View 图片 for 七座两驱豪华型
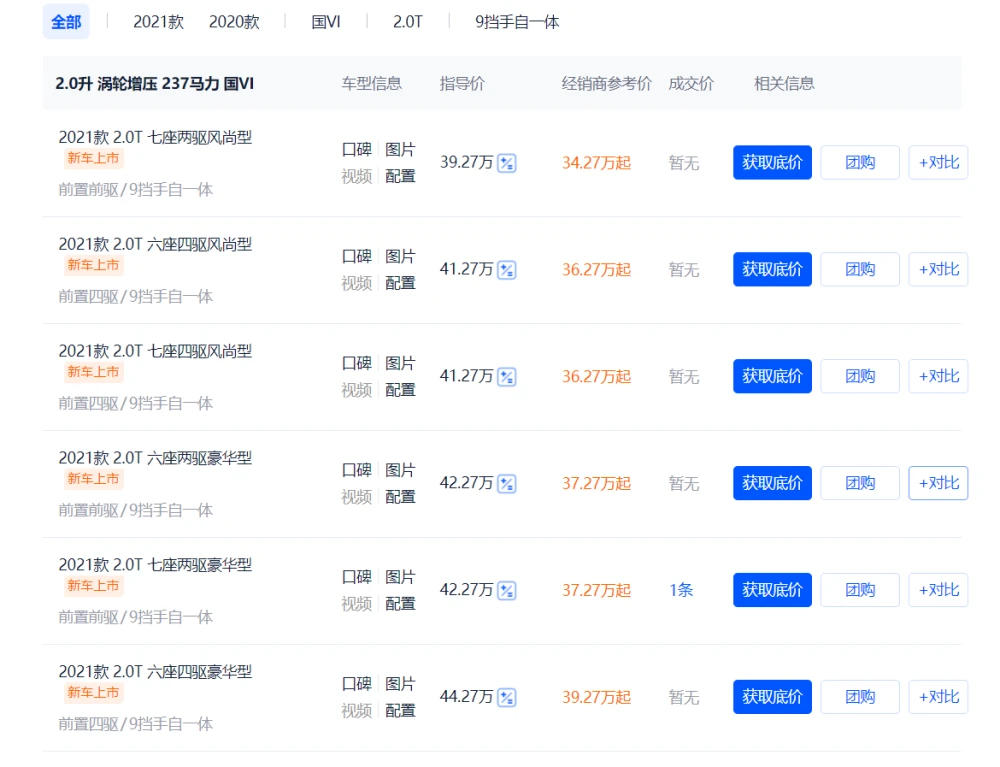Image resolution: width=1000 pixels, height=767 pixels. (x=401, y=578)
